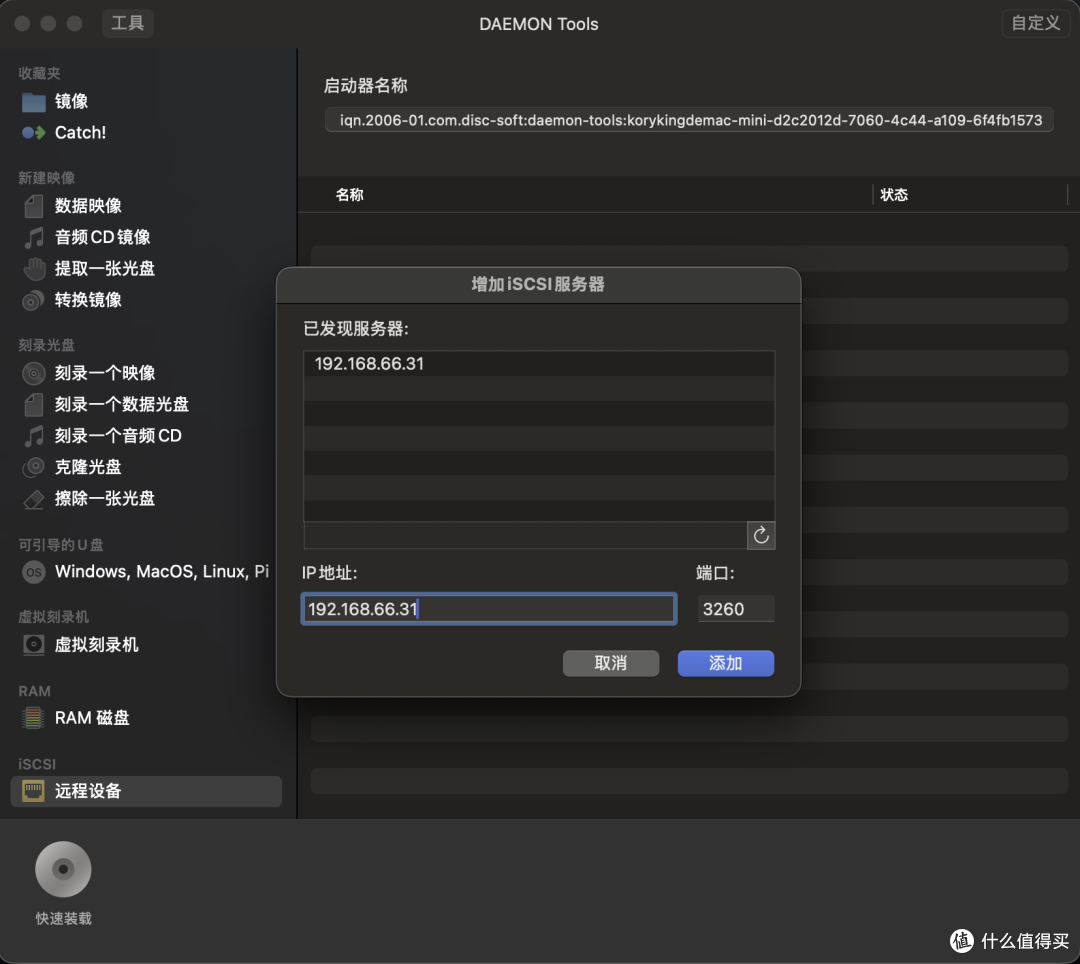This screenshot has width=1080, height=964.
Task: Click the red close window button
Action: click(22, 23)
